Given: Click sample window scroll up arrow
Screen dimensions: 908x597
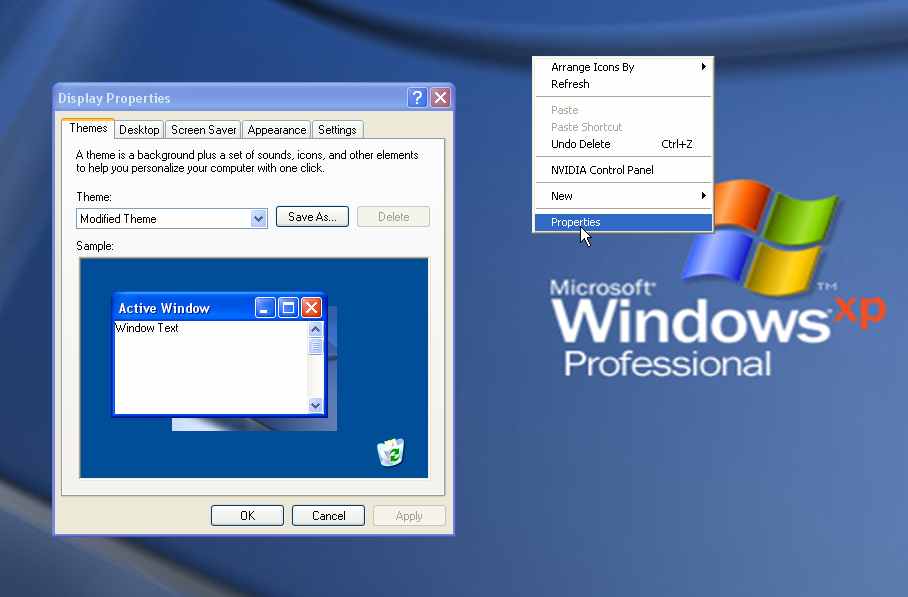Looking at the screenshot, I should [316, 329].
